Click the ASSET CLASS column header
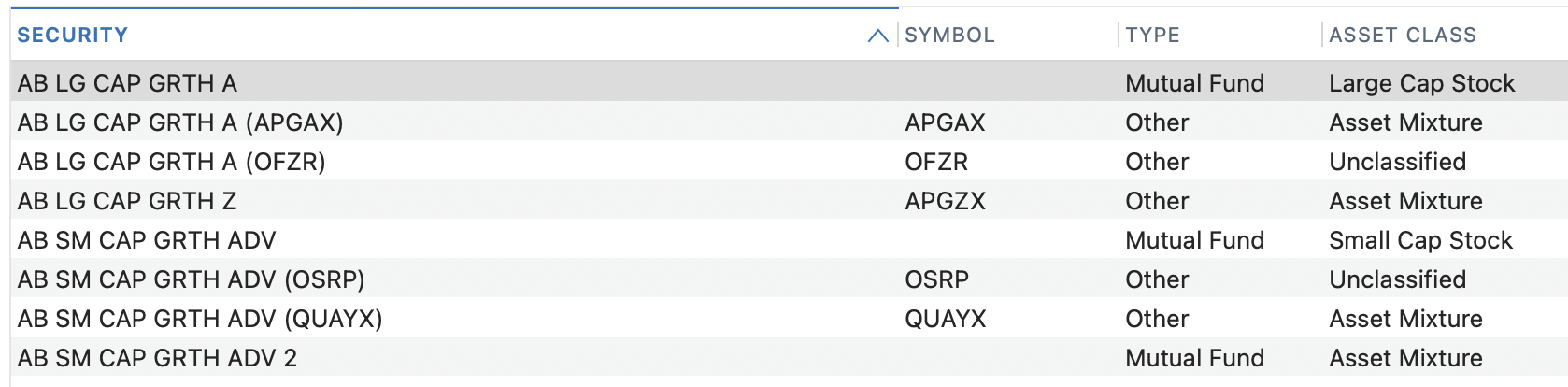This screenshot has width=1568, height=387. pyautogui.click(x=1403, y=36)
